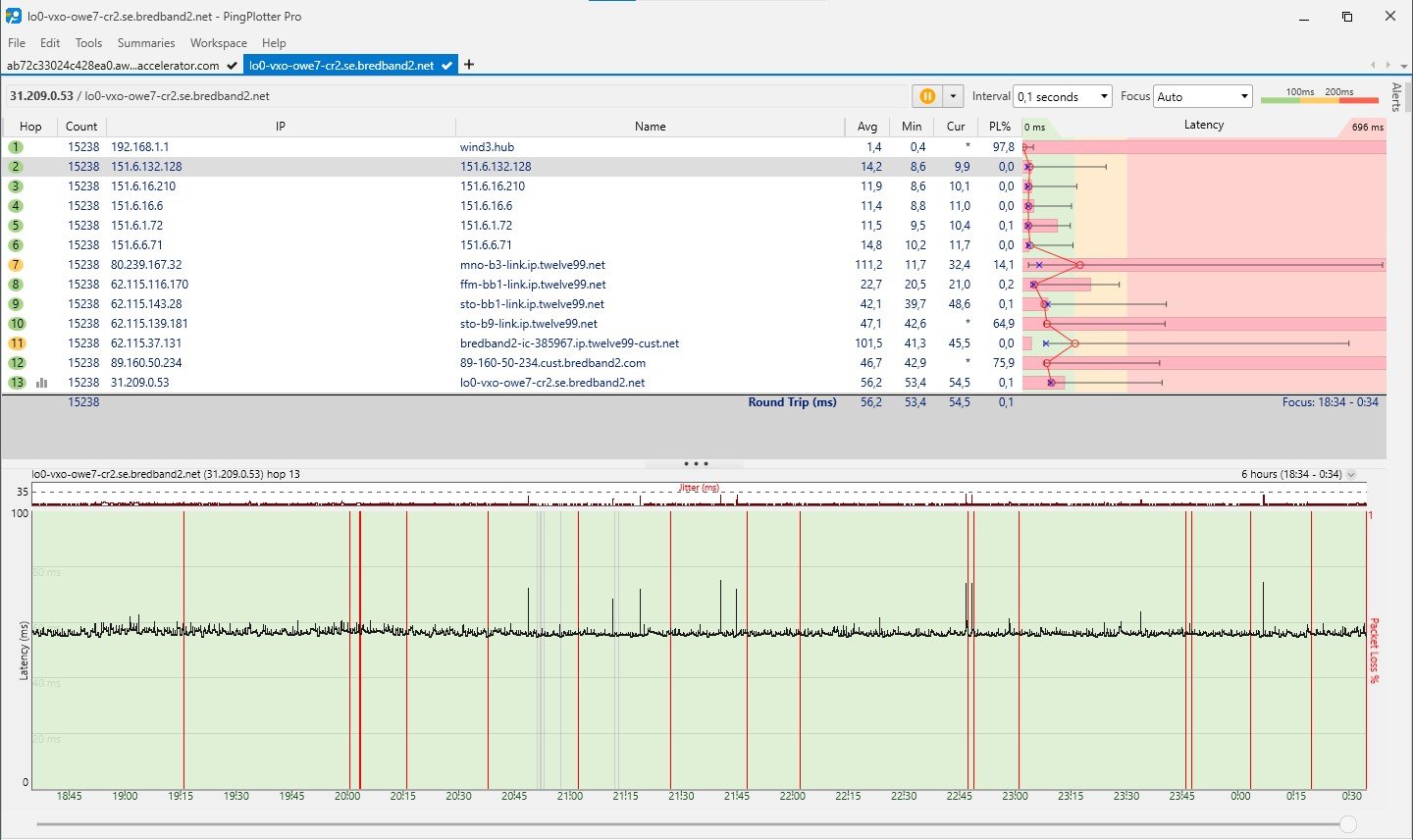This screenshot has width=1413, height=840.
Task: Click the PingPlotter app logo in title bar
Action: tap(14, 17)
